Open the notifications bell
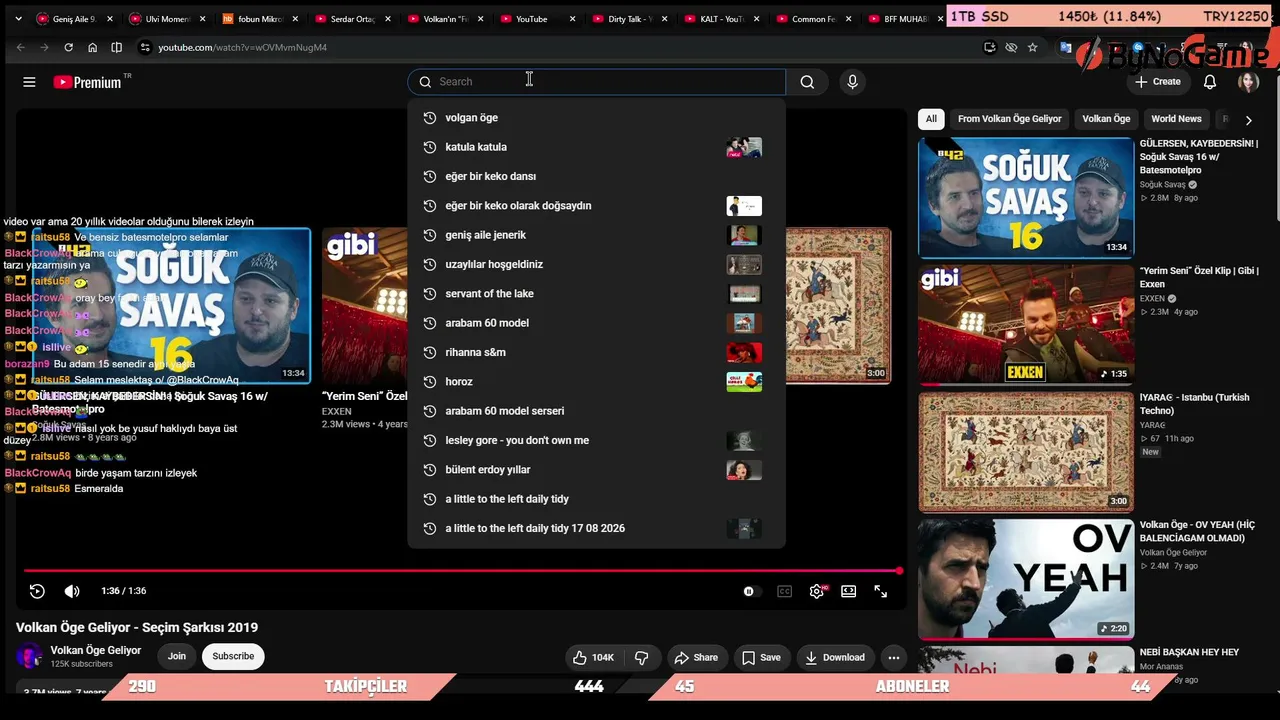This screenshot has height=720, width=1280. pyautogui.click(x=1210, y=82)
